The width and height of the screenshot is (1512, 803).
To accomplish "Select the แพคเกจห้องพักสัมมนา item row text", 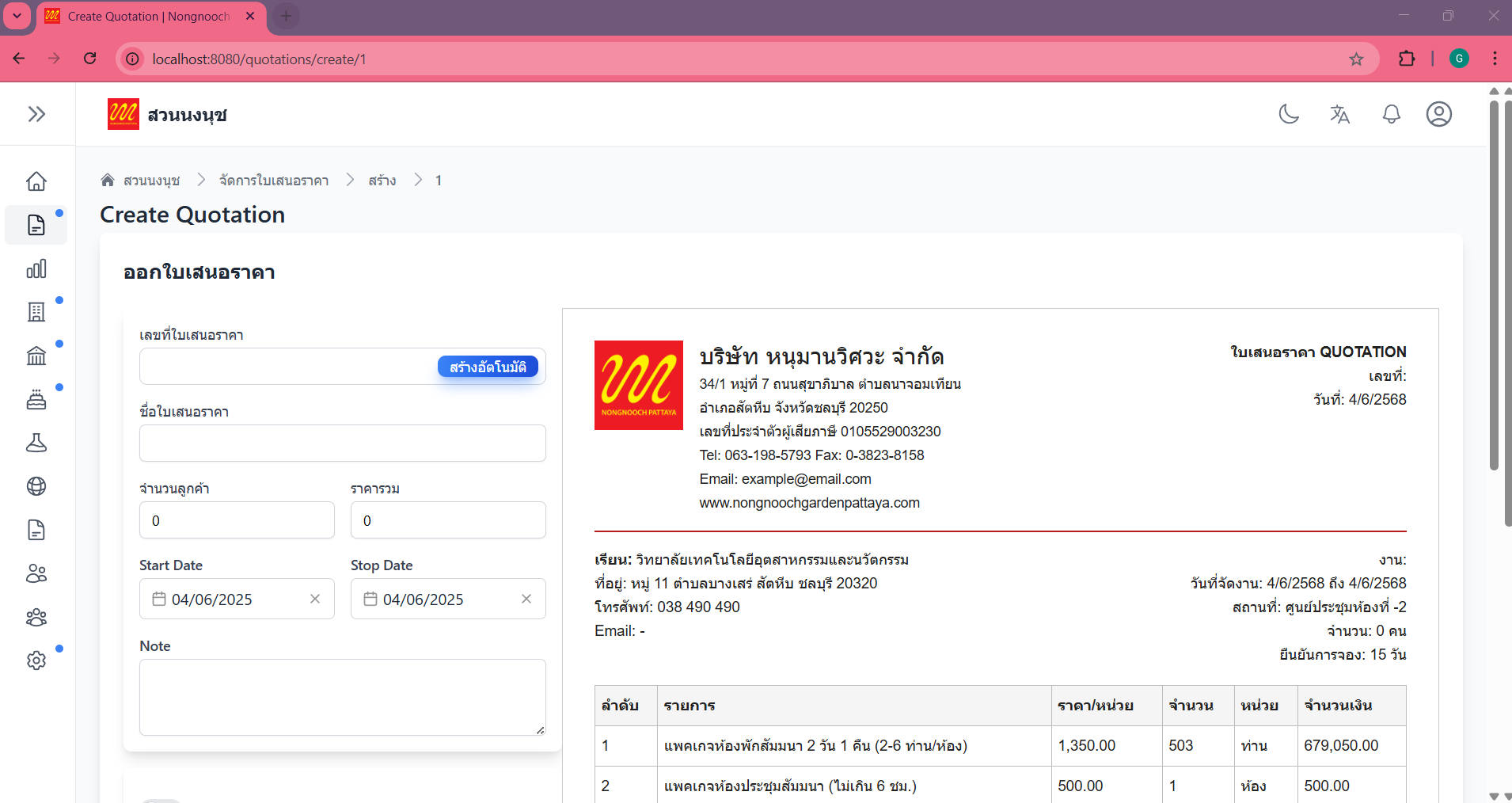I will point(815,745).
